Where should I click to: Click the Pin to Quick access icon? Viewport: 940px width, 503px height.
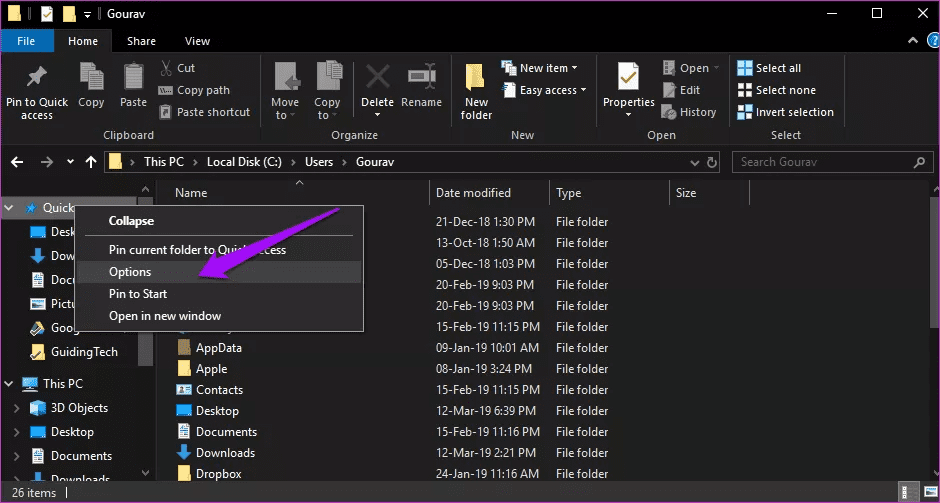click(x=37, y=78)
